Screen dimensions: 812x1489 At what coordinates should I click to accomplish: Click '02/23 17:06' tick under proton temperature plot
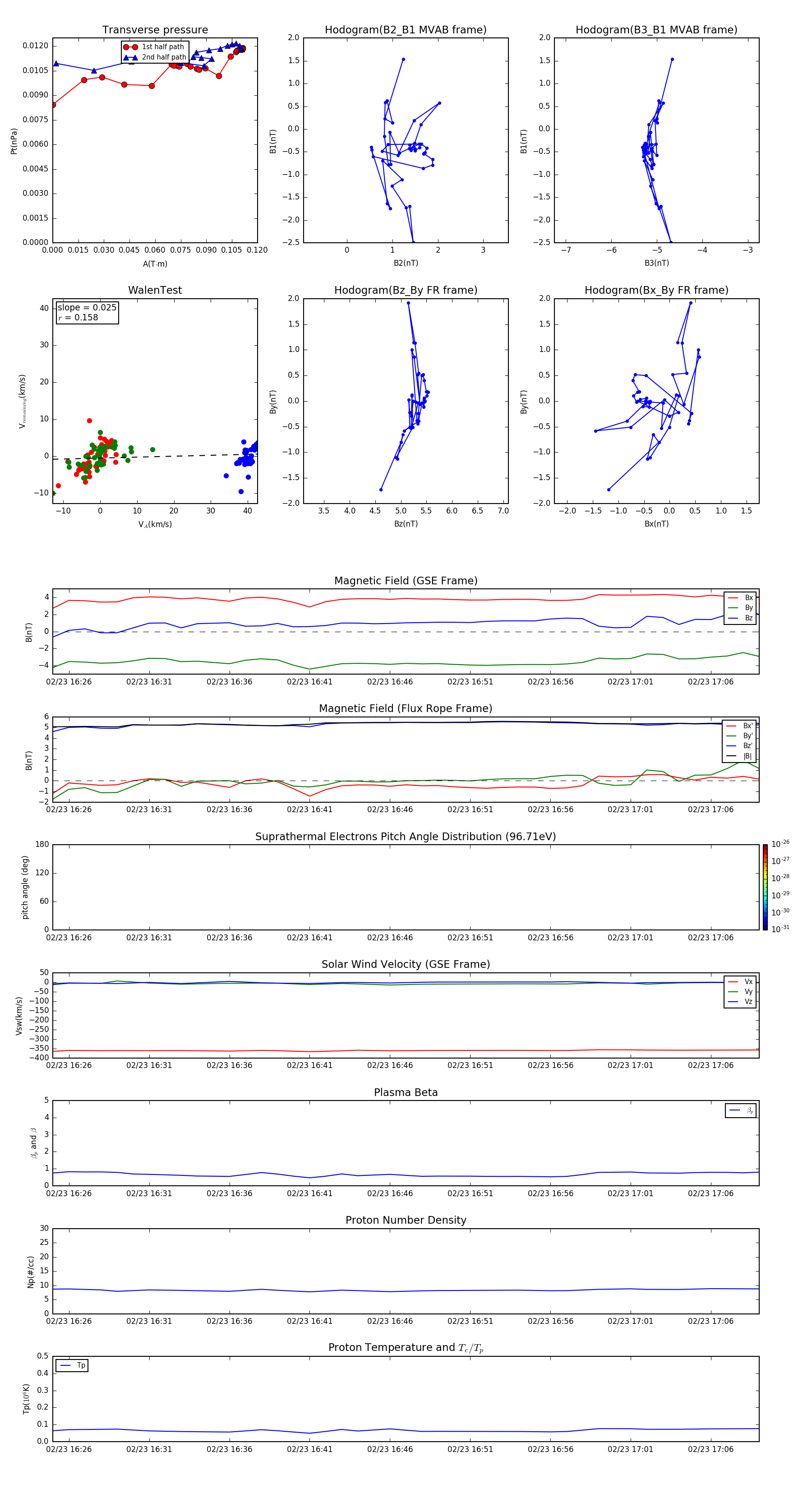point(710,1449)
